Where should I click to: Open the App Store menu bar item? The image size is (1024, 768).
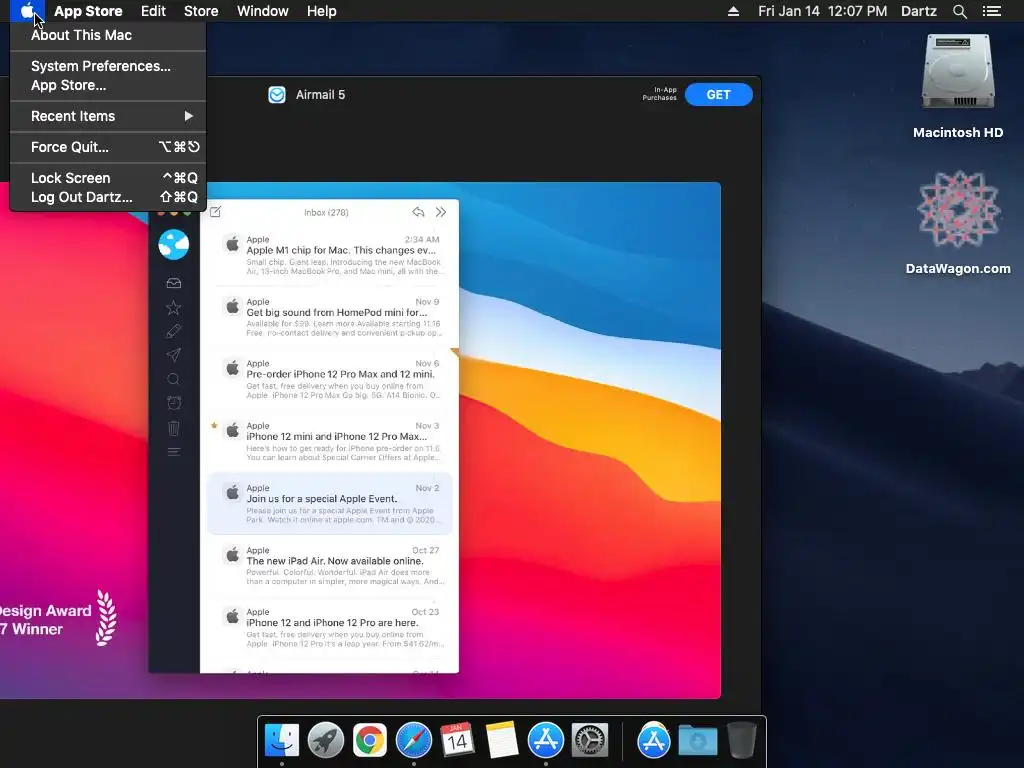point(88,11)
